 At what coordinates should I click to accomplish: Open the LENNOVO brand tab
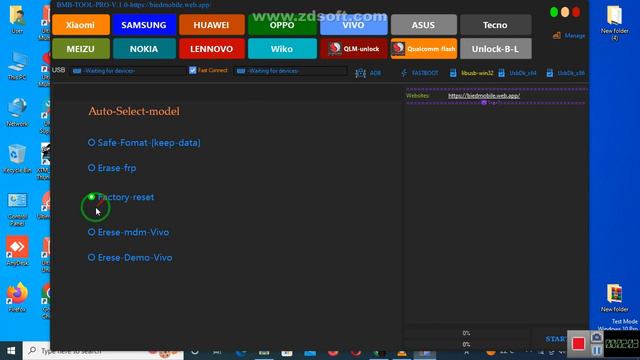[211, 49]
